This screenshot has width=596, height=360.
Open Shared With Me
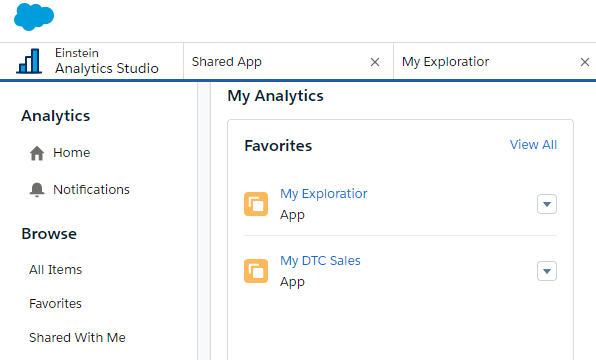click(78, 337)
